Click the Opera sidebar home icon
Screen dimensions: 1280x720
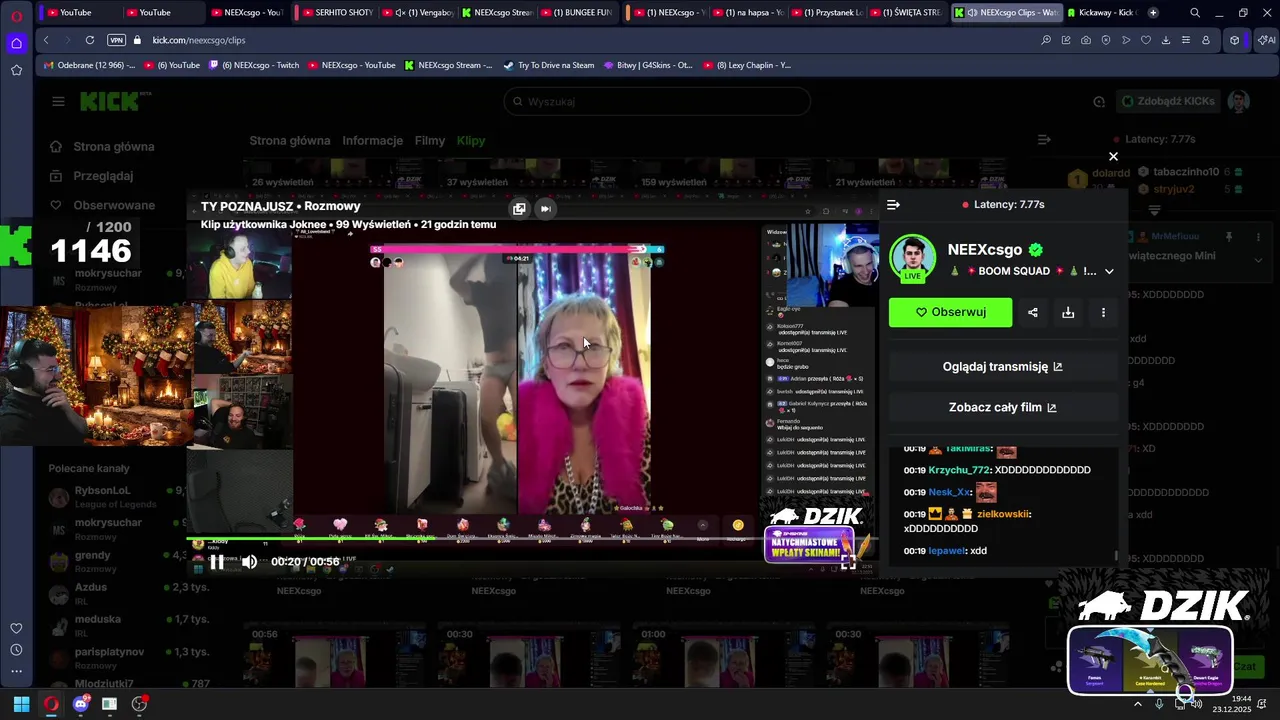(x=16, y=43)
